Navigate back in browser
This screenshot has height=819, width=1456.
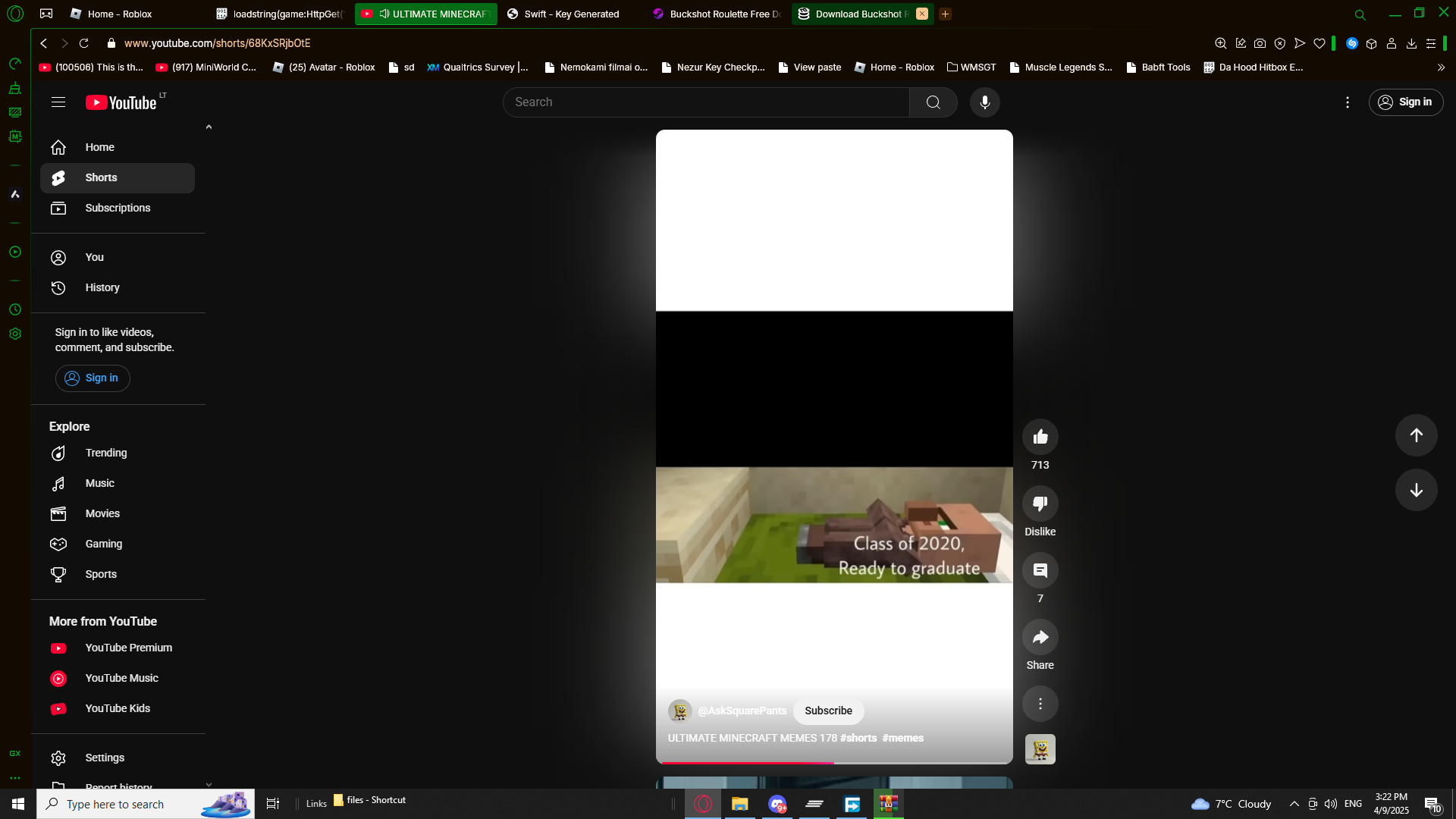click(x=44, y=43)
